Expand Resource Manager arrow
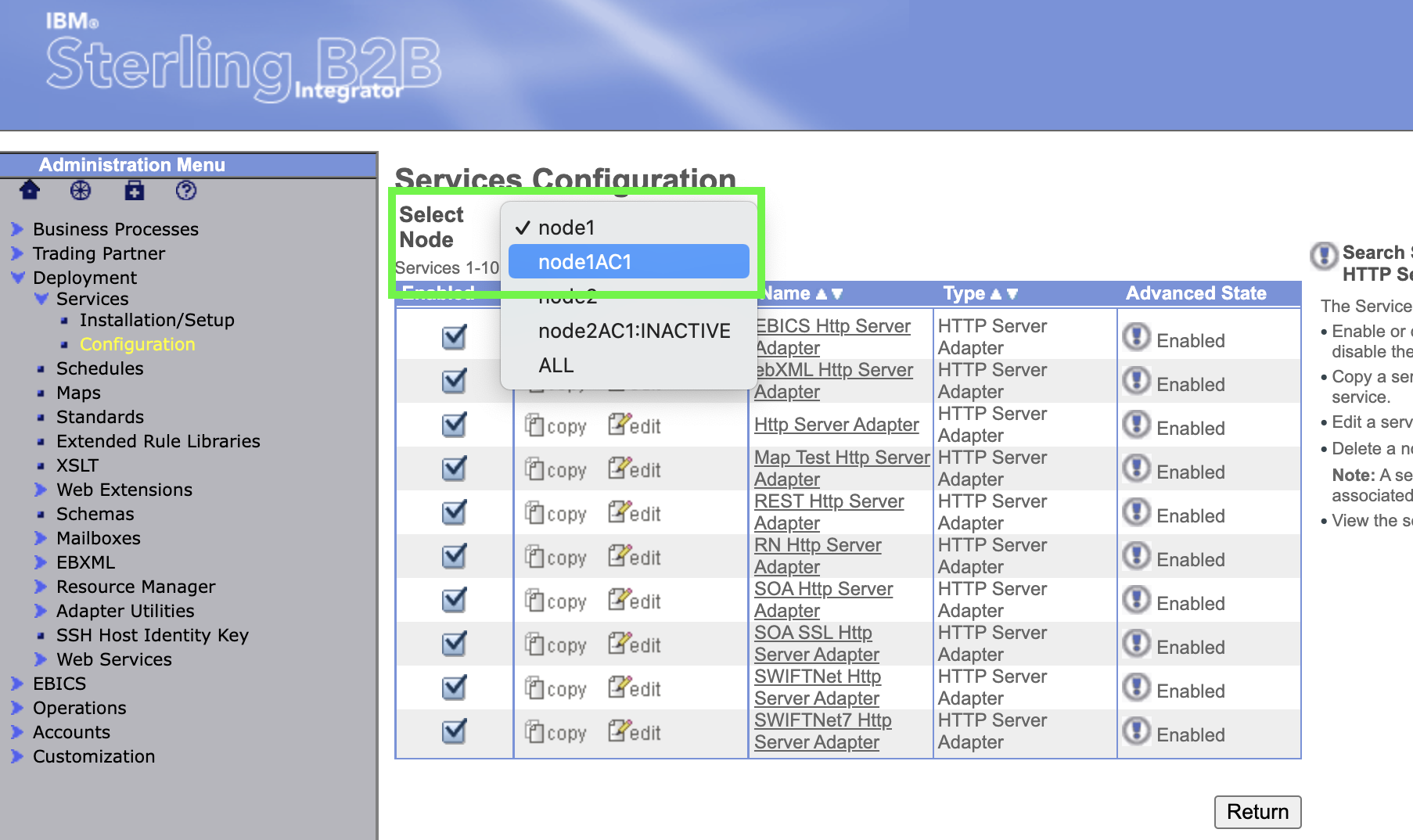This screenshot has height=840, width=1413. click(x=41, y=587)
